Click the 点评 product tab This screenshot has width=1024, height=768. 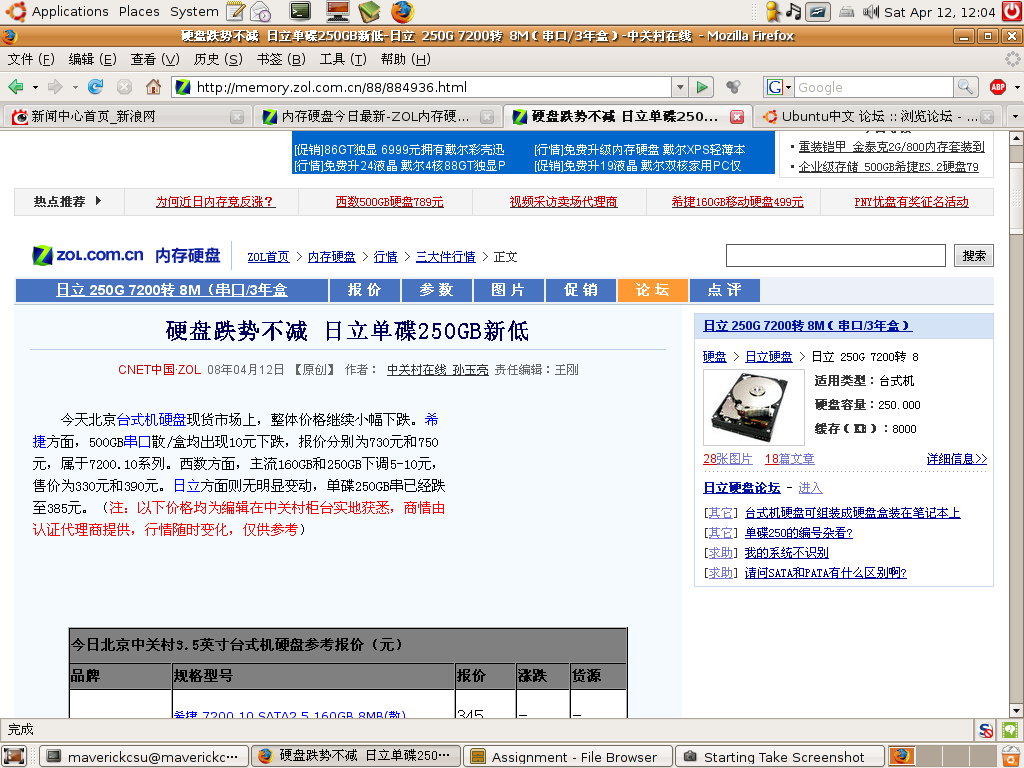(x=724, y=290)
